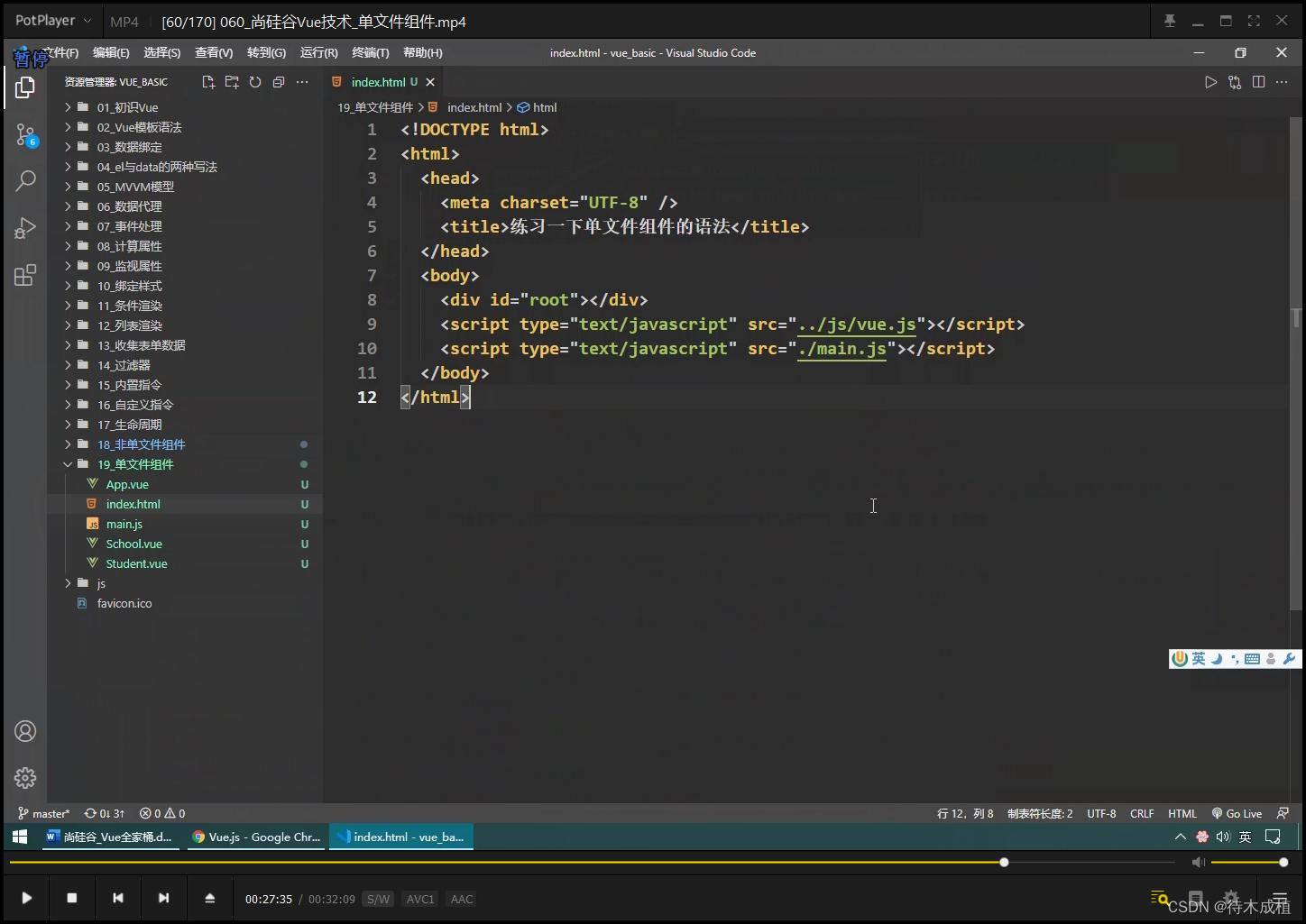
Task: Open PotPlayer main menu dropdown
Action: click(52, 21)
